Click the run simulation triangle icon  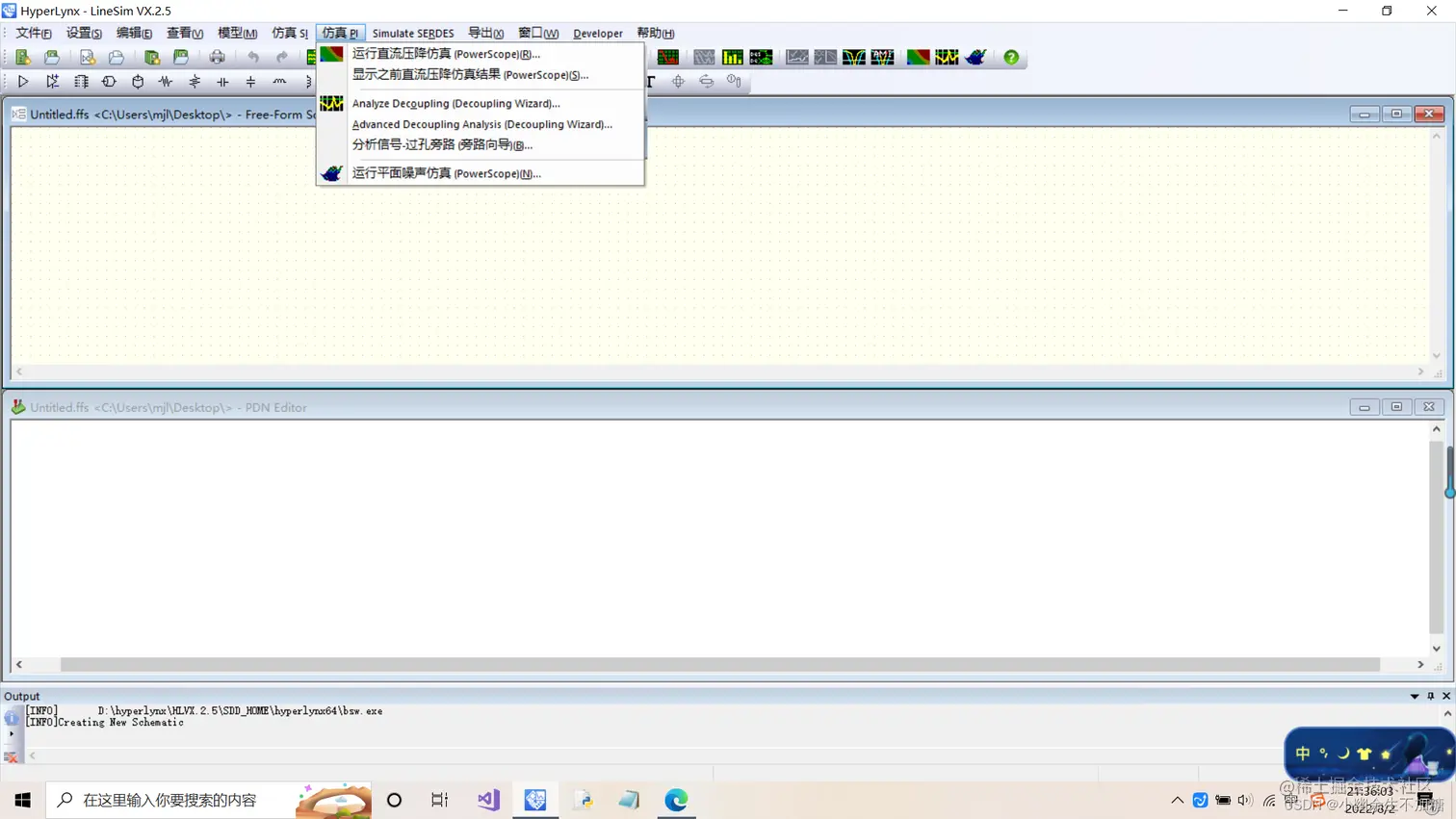pos(23,82)
